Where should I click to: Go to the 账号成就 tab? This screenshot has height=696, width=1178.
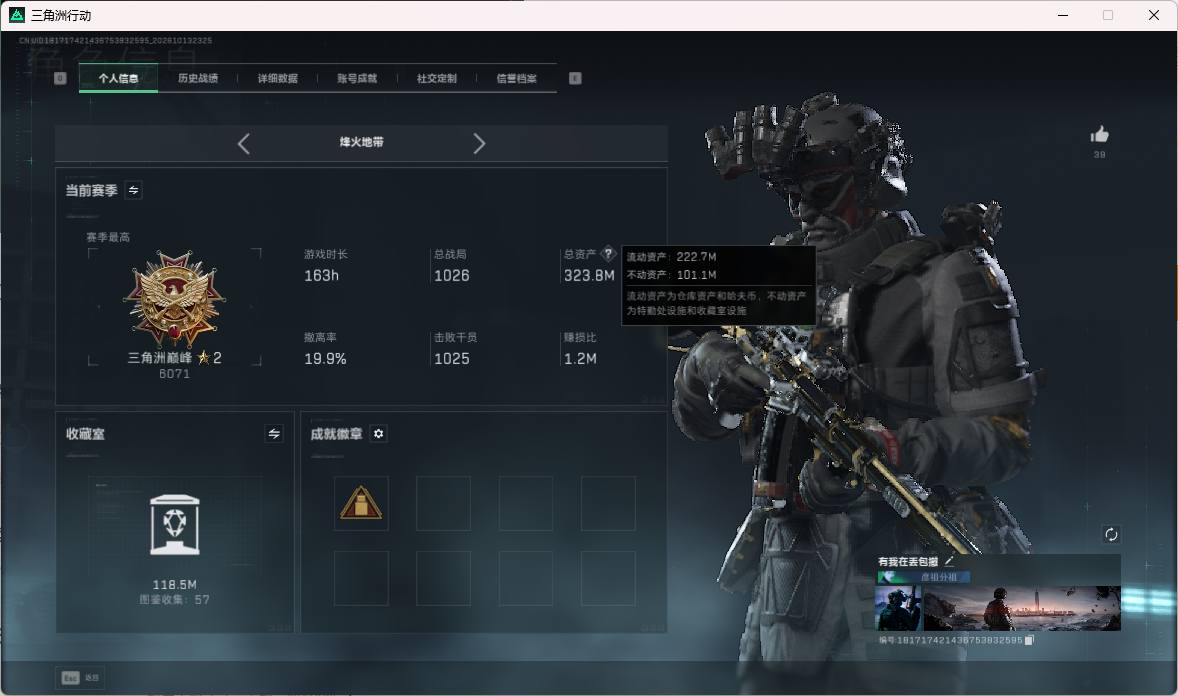(357, 78)
